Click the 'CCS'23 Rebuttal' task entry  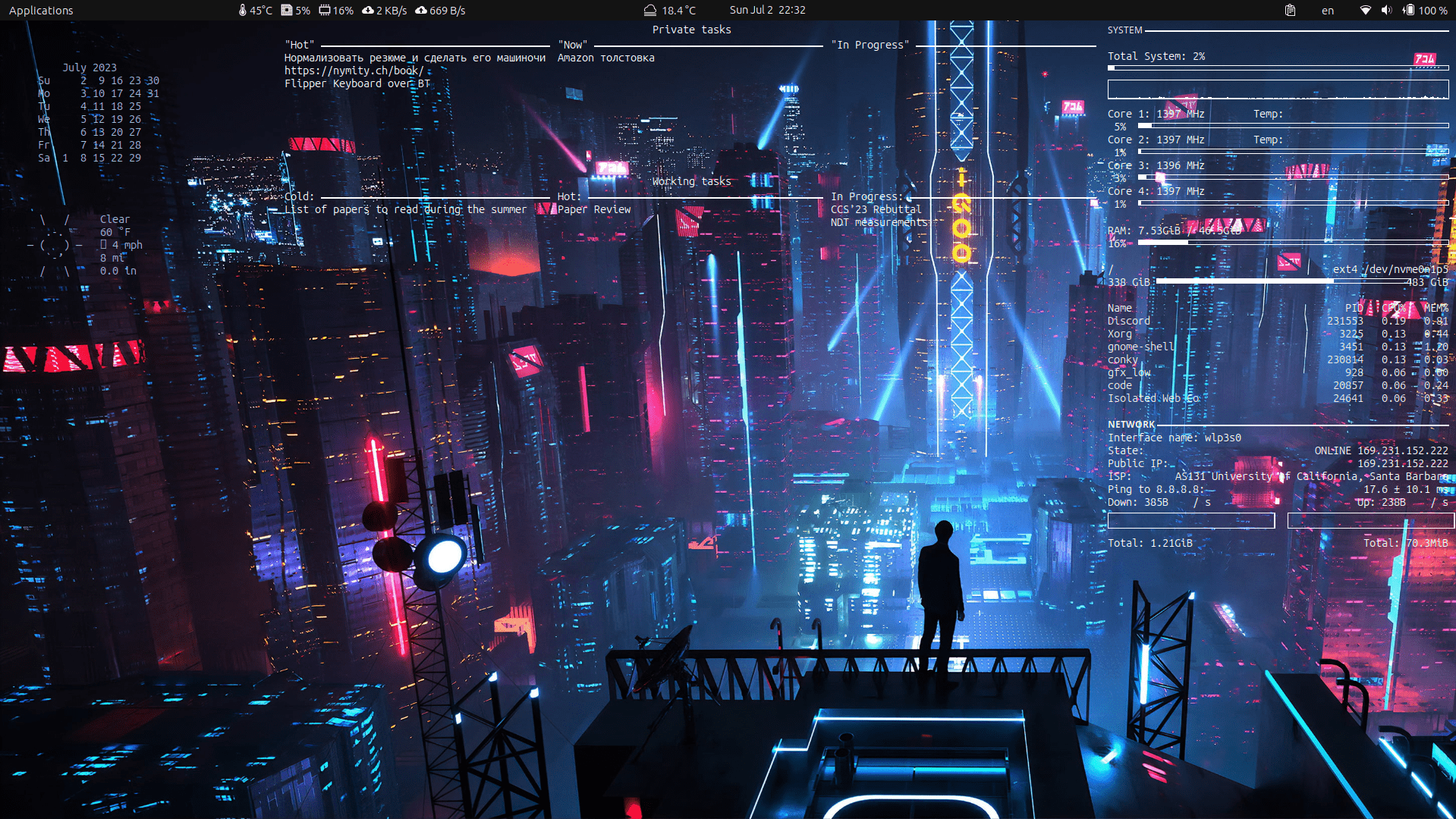(x=876, y=209)
